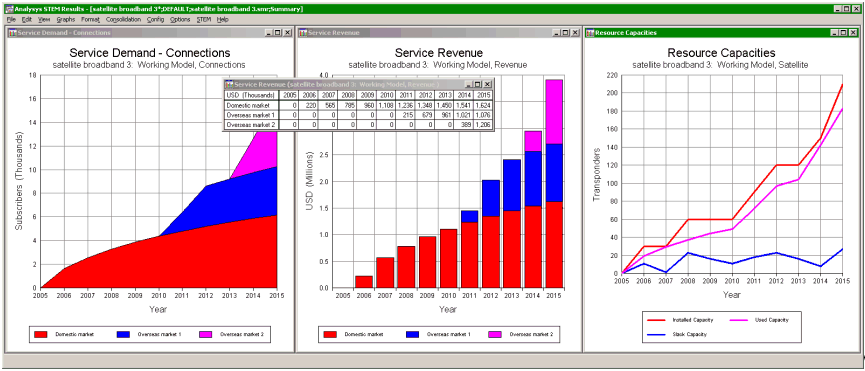This screenshot has width=865, height=371.
Task: Click the Service Revenue table window icon
Action: click(x=229, y=84)
